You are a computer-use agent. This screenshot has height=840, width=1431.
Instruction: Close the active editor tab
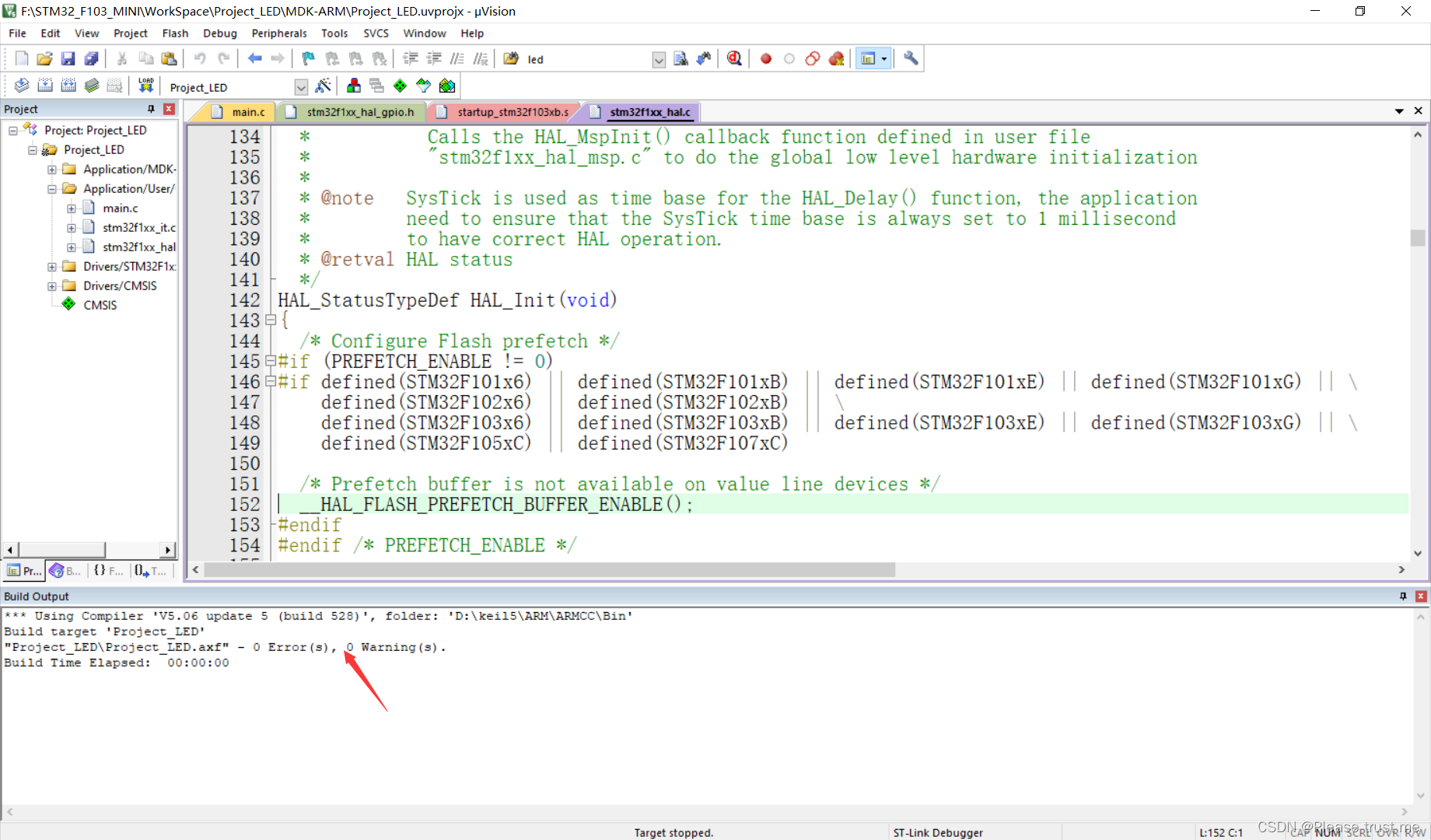tap(1418, 111)
